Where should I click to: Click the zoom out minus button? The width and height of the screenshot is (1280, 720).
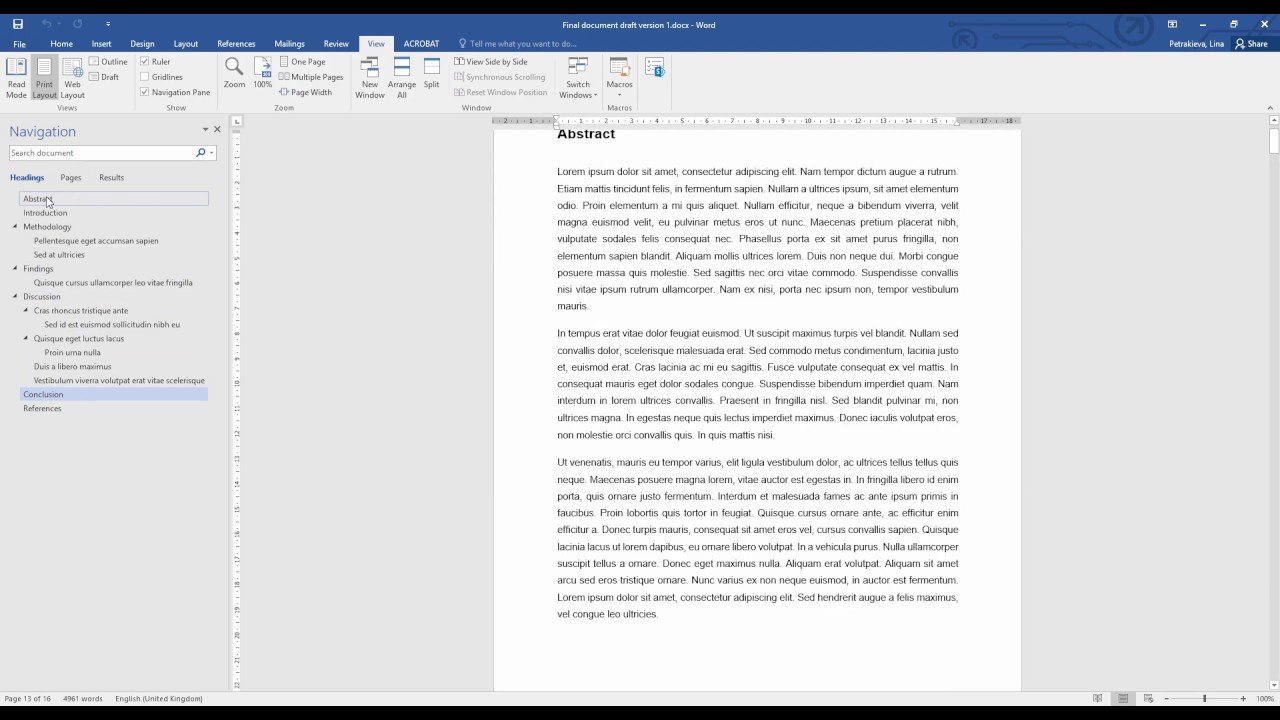tap(1166, 698)
